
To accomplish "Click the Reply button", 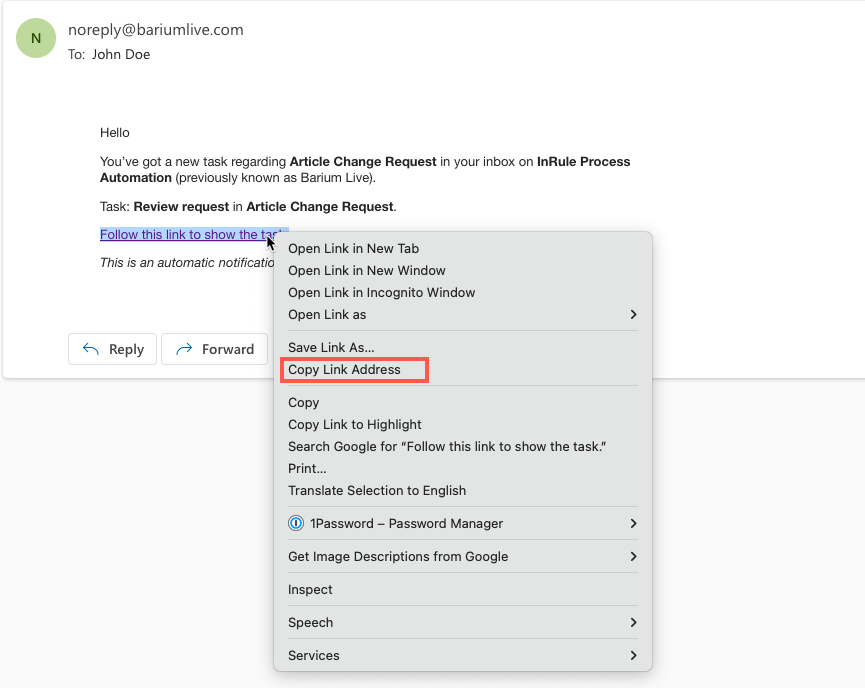I will [112, 349].
